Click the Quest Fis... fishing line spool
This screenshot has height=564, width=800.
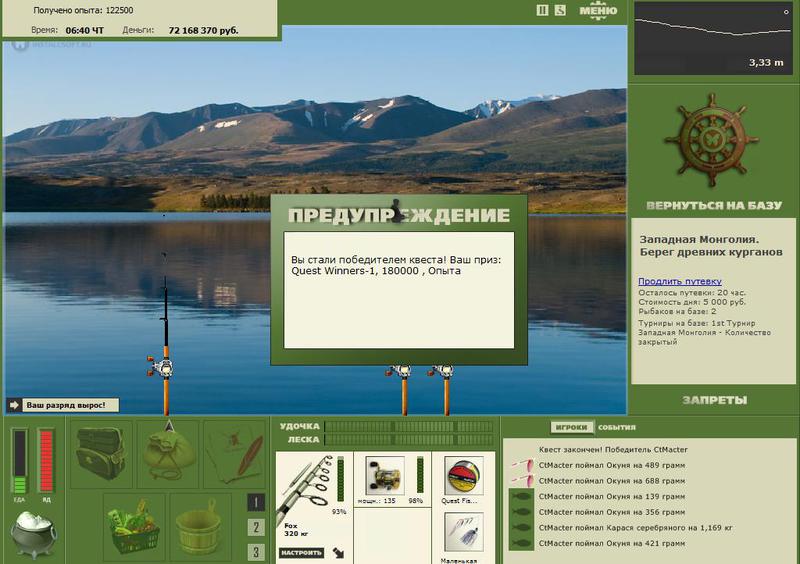pyautogui.click(x=463, y=476)
